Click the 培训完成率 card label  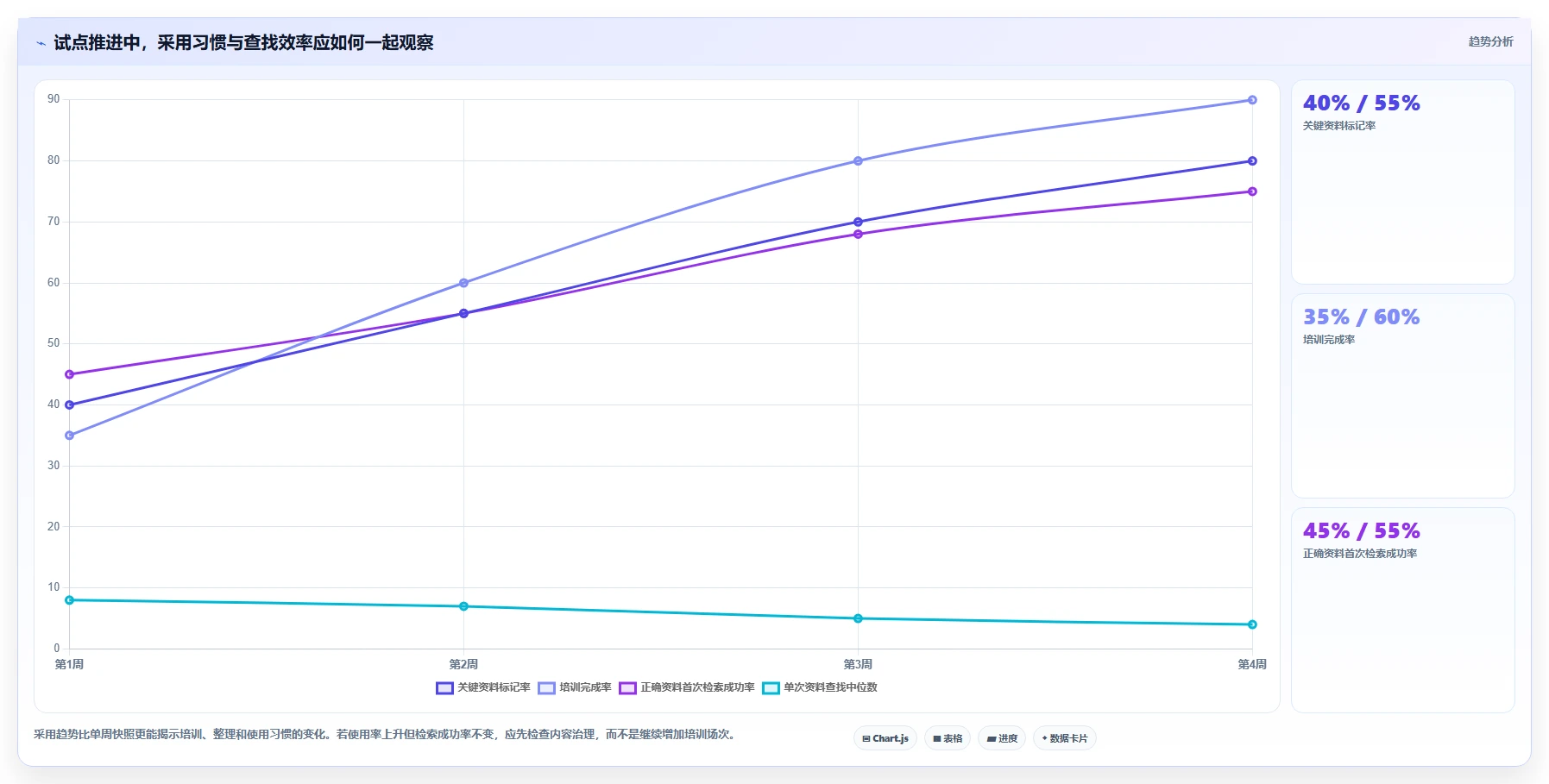tap(1329, 340)
